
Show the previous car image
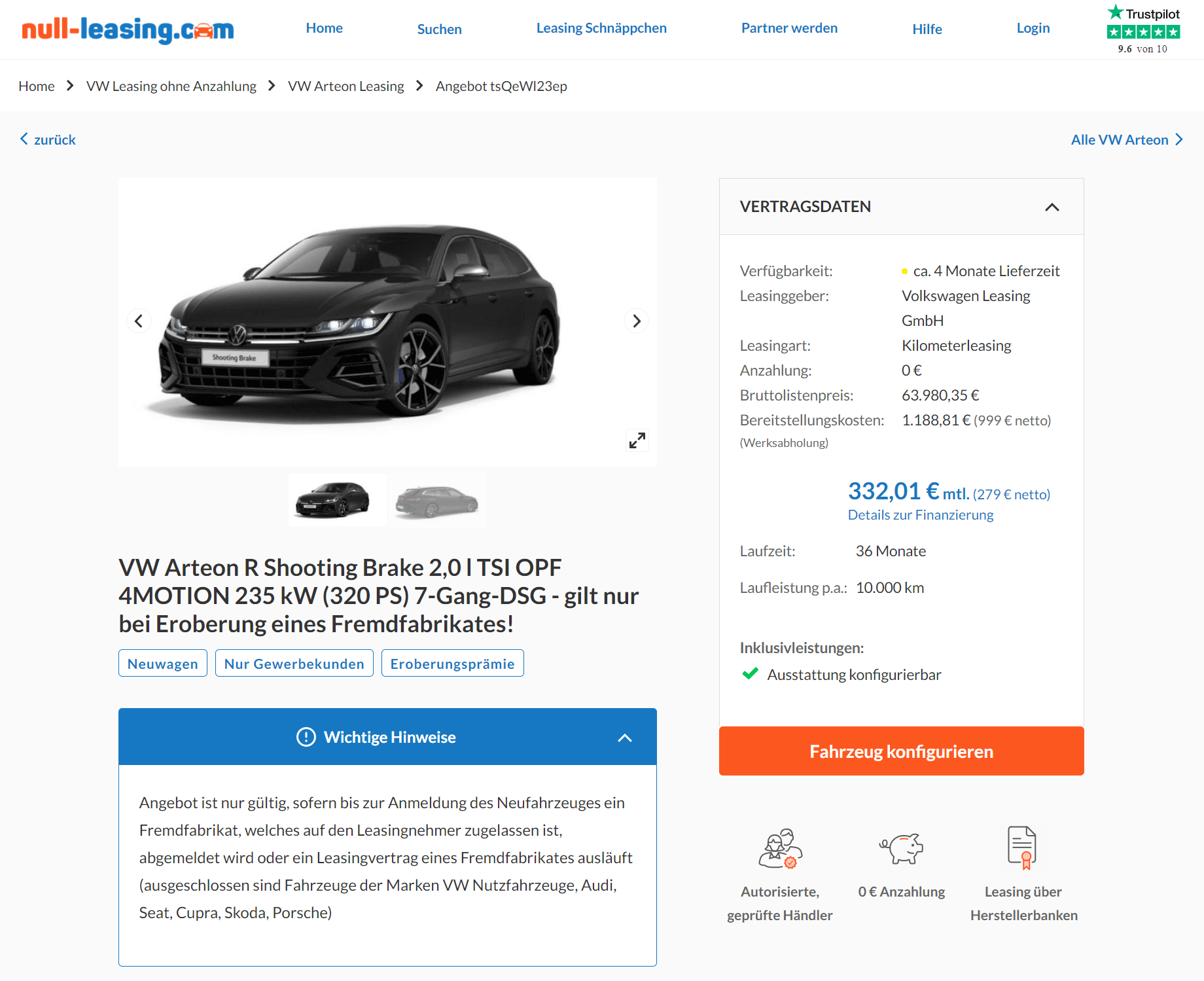point(139,321)
